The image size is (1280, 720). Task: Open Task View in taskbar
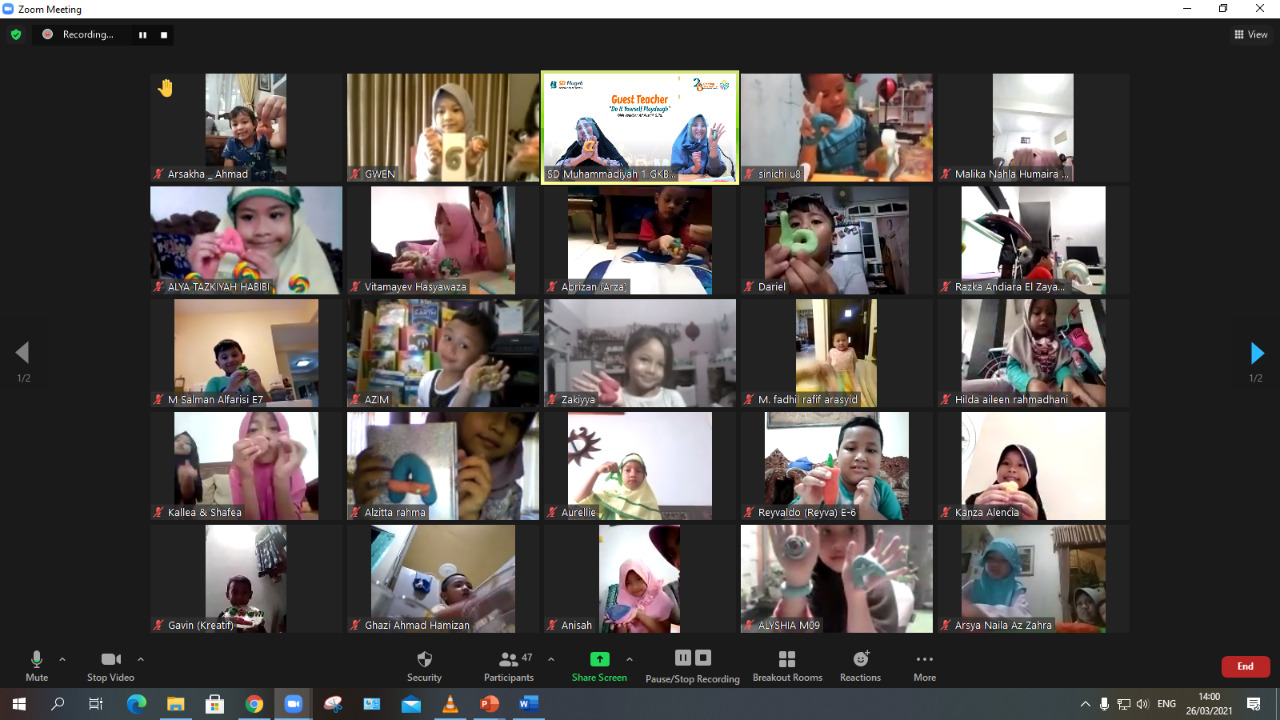pos(96,704)
